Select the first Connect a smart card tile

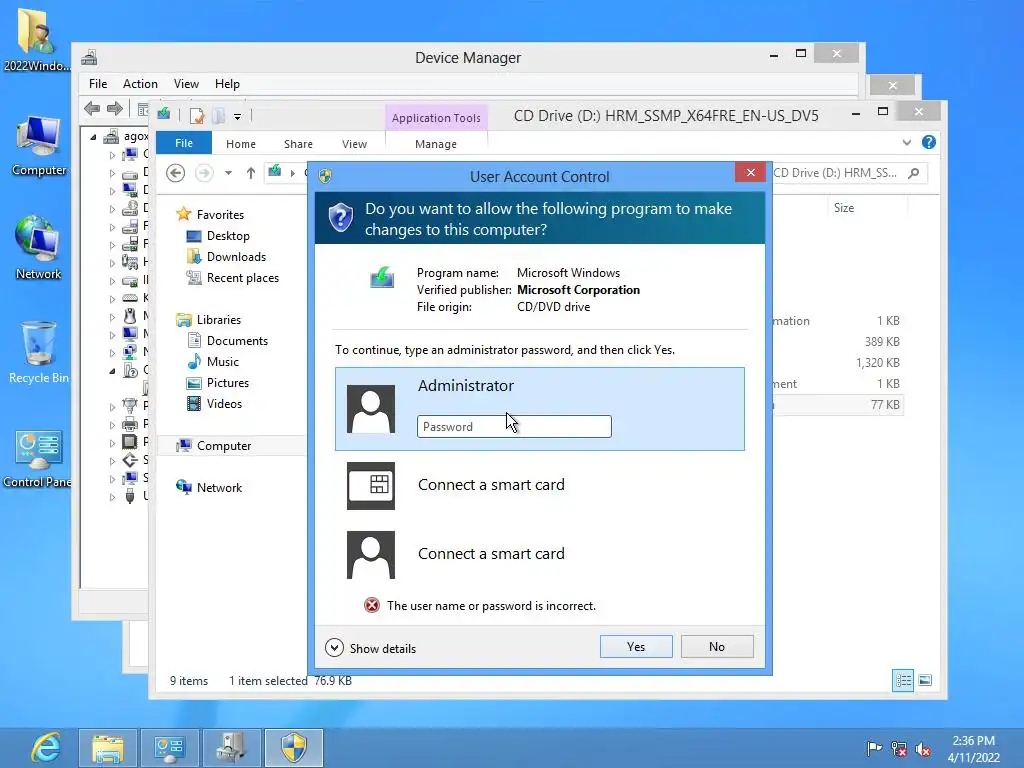coord(539,485)
